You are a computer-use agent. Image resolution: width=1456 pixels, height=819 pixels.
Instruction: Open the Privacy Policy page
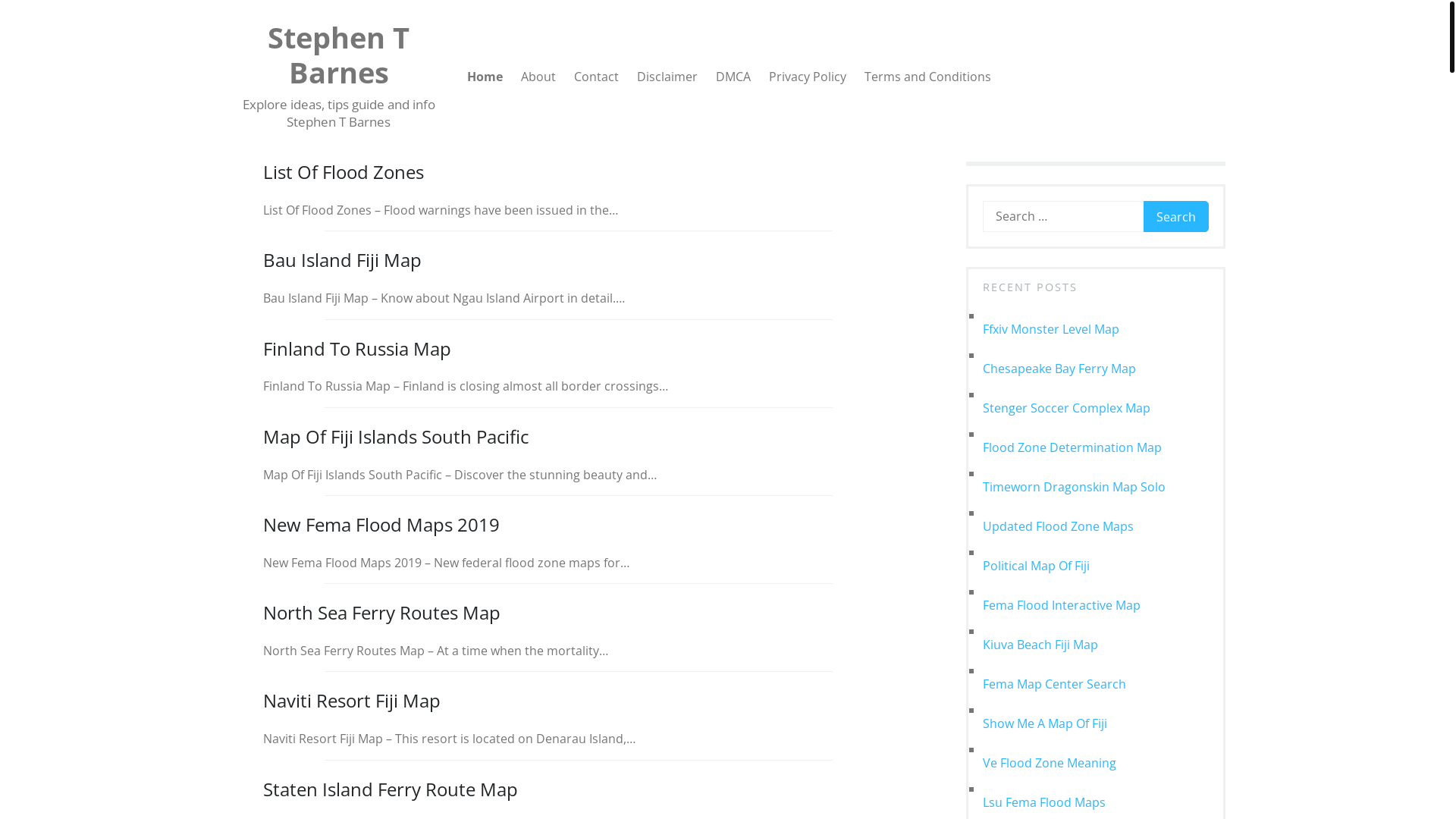click(x=807, y=77)
